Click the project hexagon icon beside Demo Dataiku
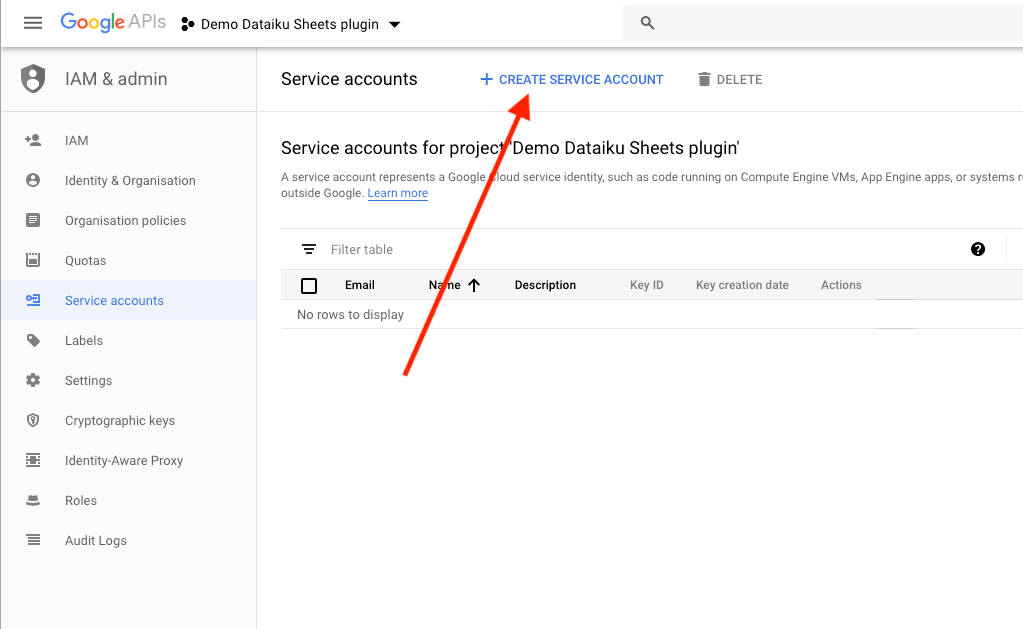Image resolution: width=1023 pixels, height=629 pixels. click(188, 24)
